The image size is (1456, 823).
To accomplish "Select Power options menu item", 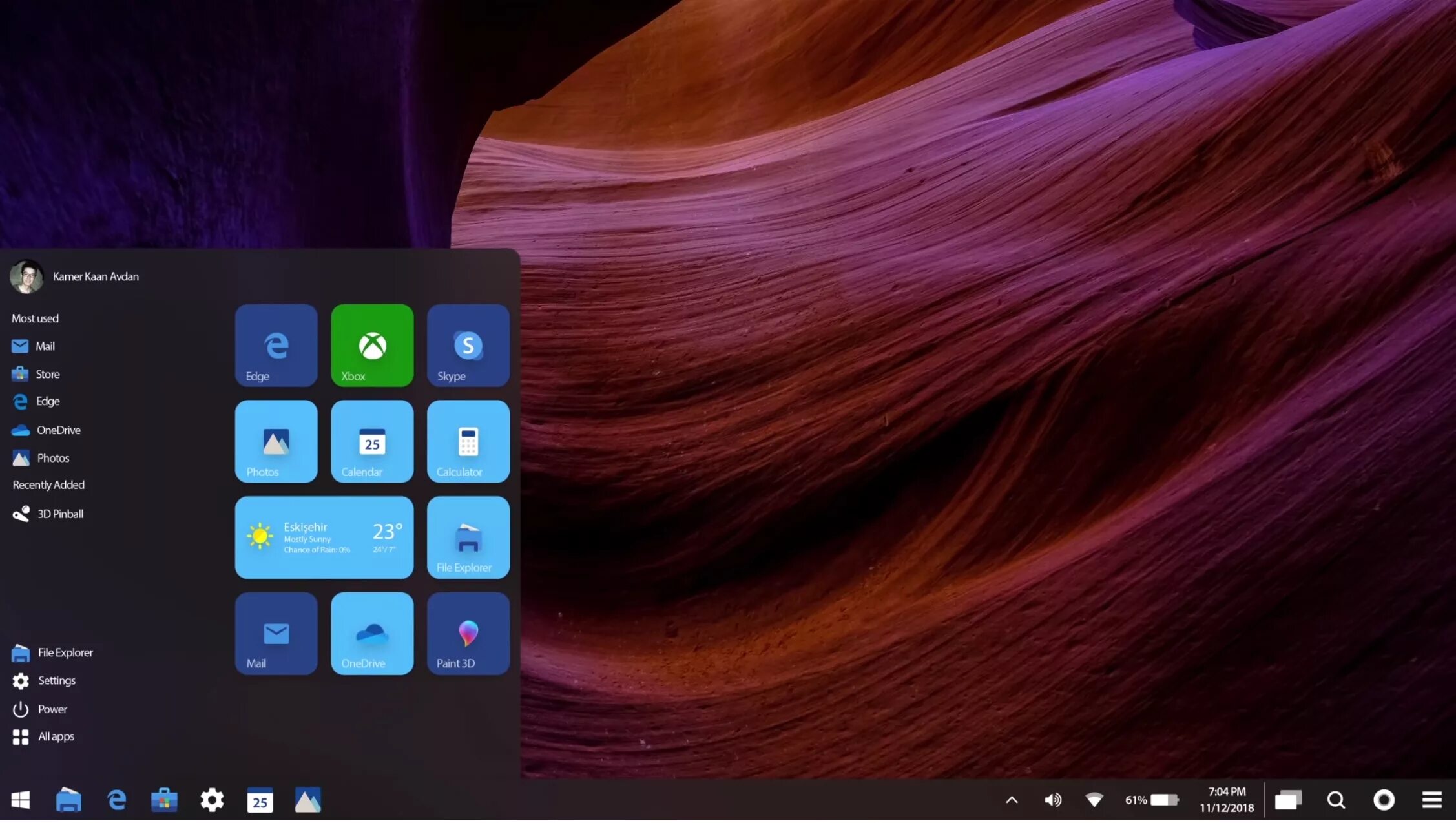I will coord(52,708).
